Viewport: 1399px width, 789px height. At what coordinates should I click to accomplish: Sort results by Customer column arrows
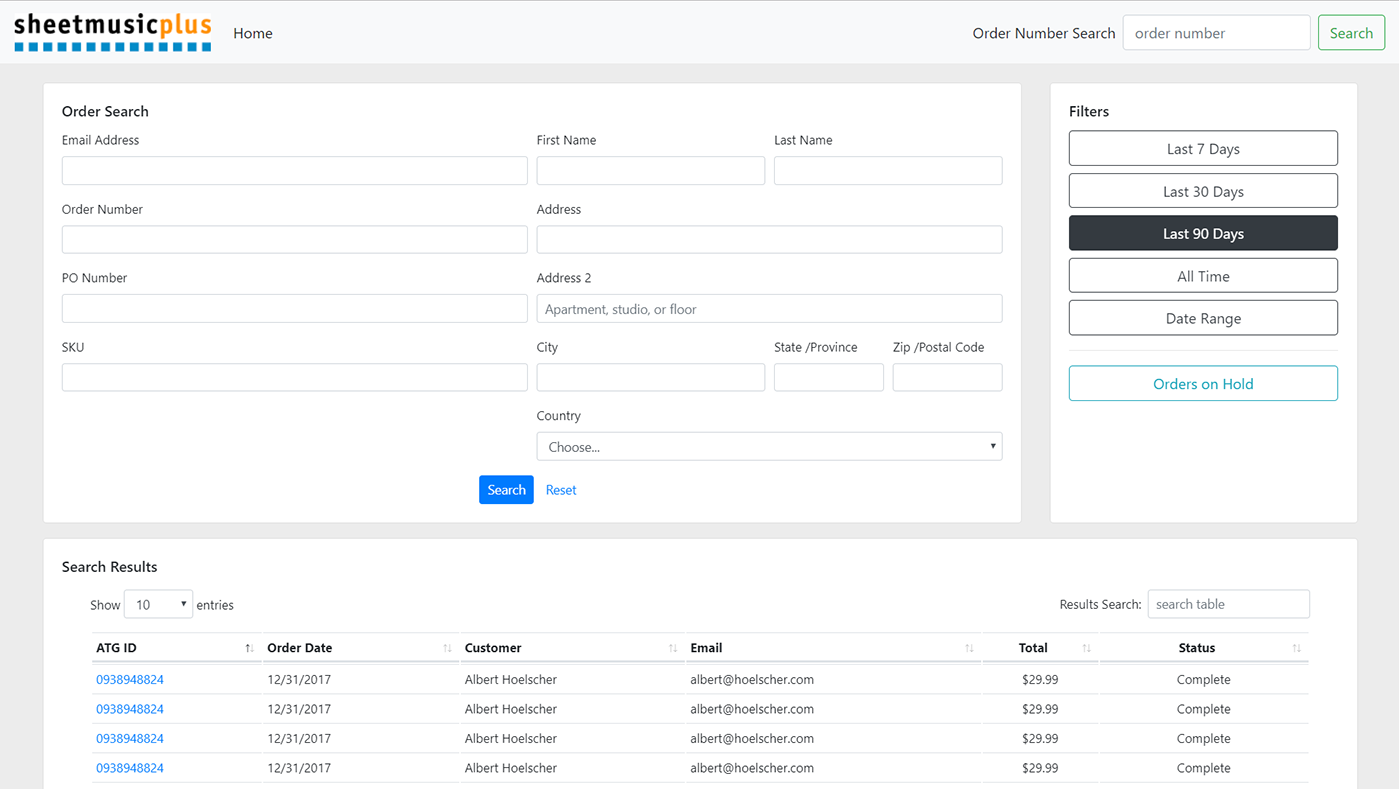673,648
